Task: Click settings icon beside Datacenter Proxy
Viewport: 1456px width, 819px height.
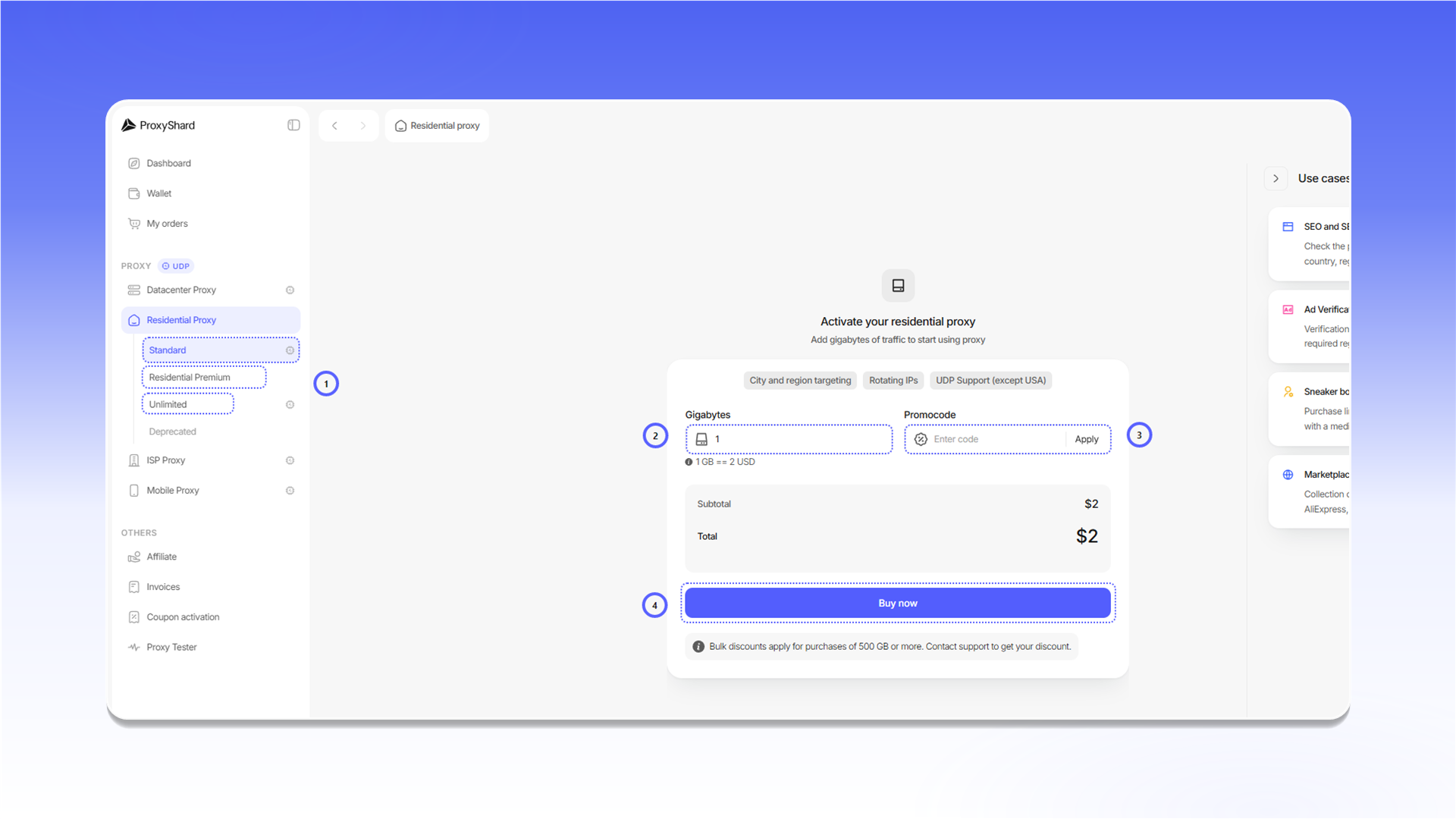Action: coord(290,290)
